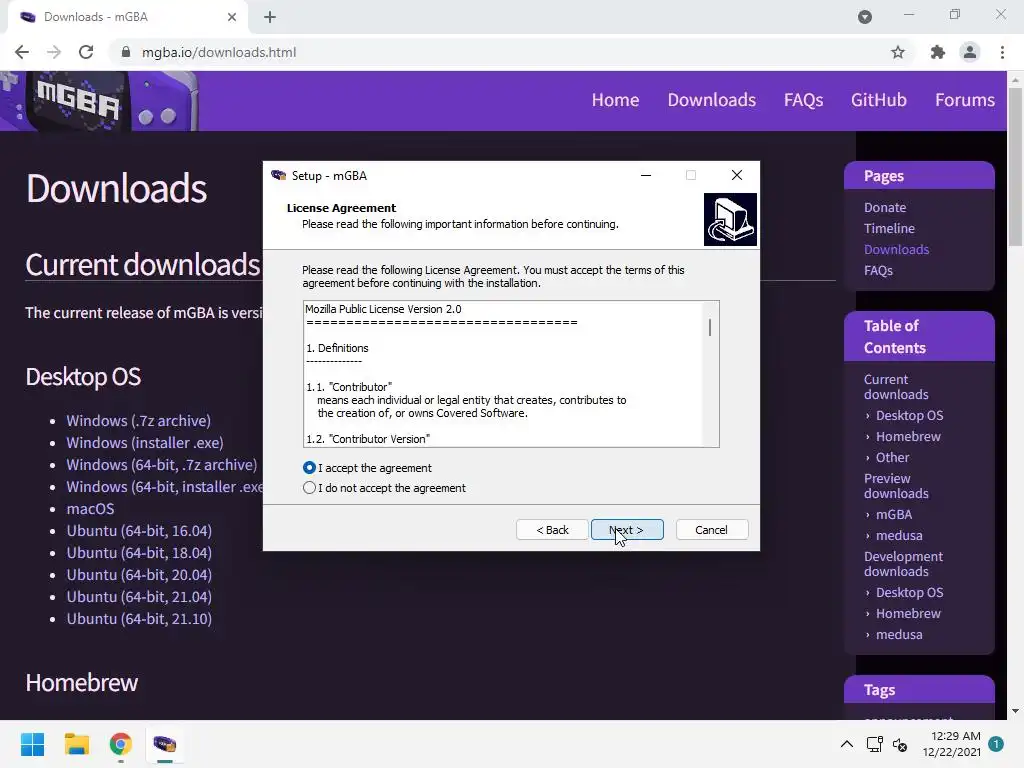Image resolution: width=1024 pixels, height=768 pixels.
Task: Open the Home page in site navigation
Action: click(615, 100)
